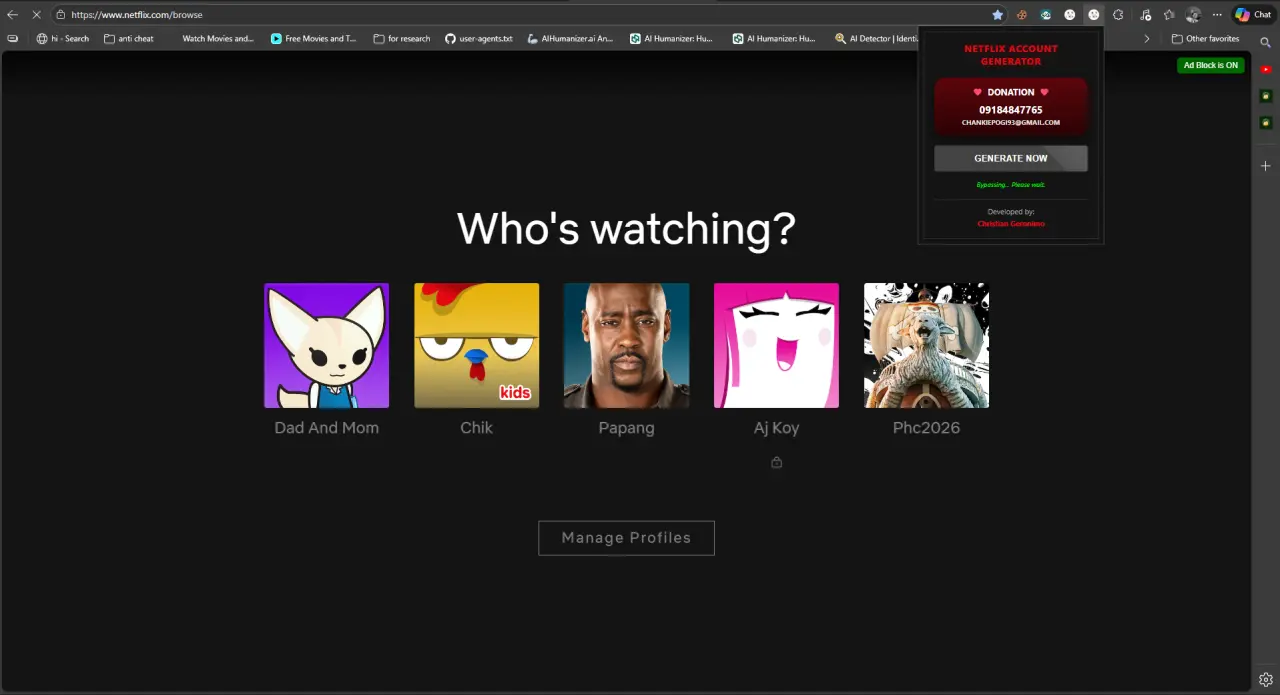Screen dimensions: 1280x695
Task: Open the sidebar settings gear icon
Action: (1265, 679)
